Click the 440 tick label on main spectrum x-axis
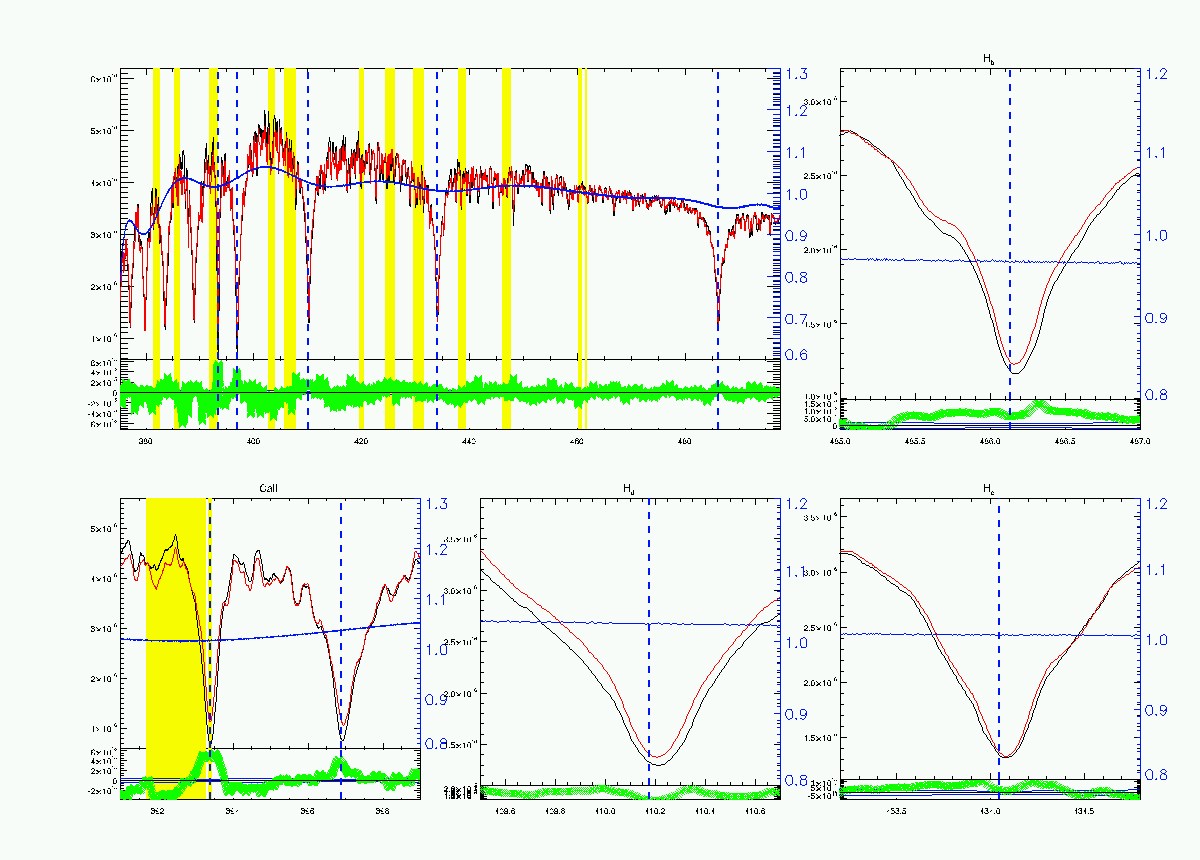This screenshot has height=860, width=1200. tap(469, 440)
